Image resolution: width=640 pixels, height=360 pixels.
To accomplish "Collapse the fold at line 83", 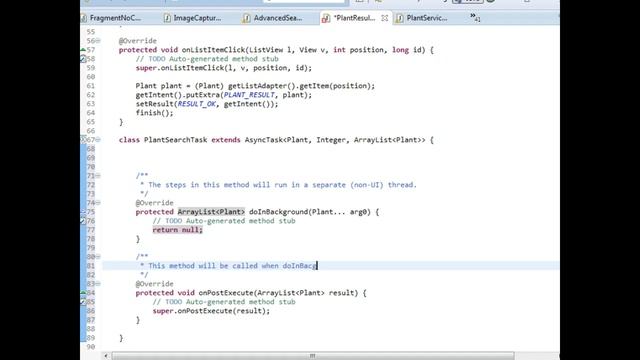I will click(98, 284).
